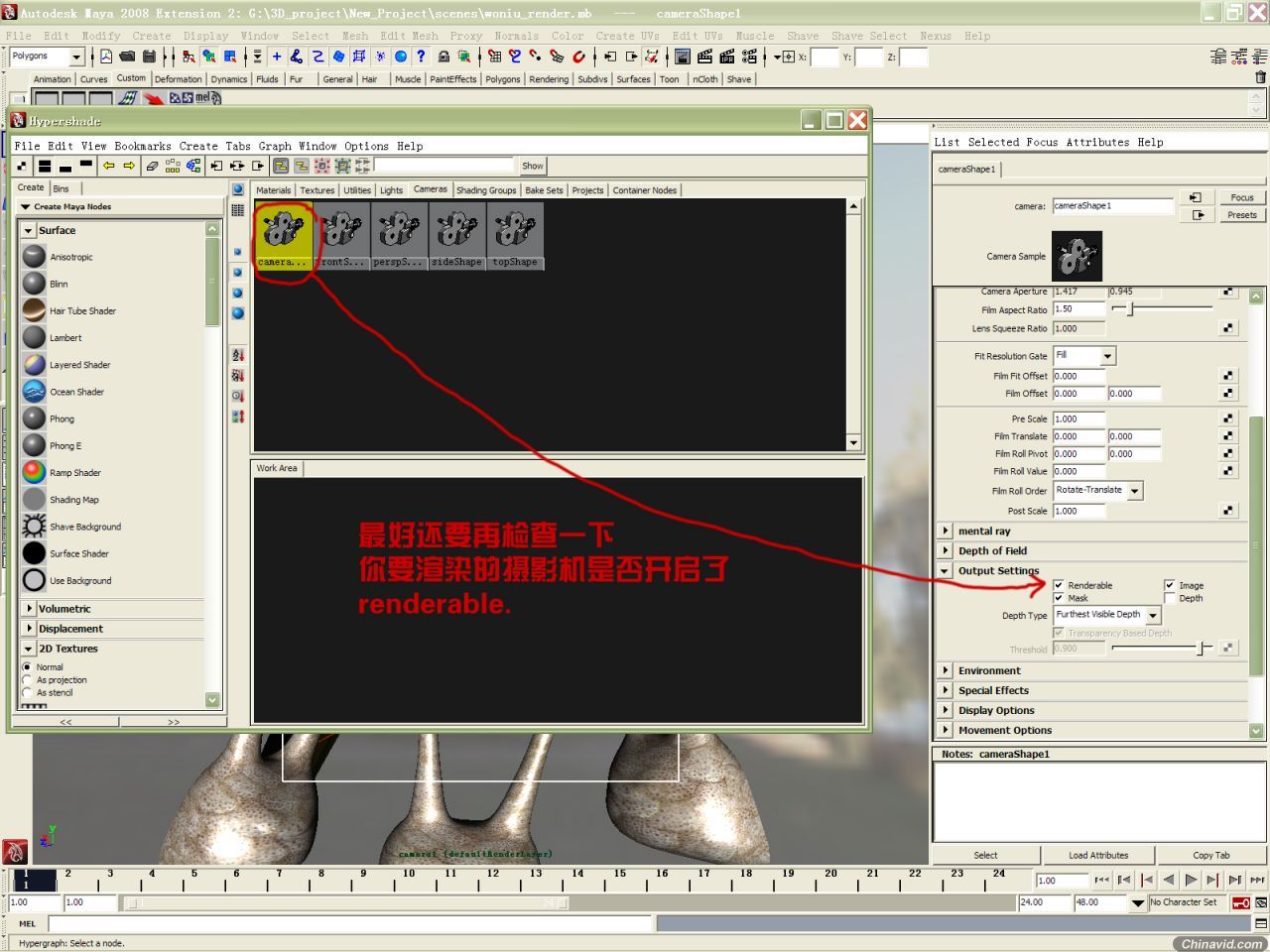Open the animation preferences icon beside auto key
The image size is (1270, 952).
pos(1261,902)
